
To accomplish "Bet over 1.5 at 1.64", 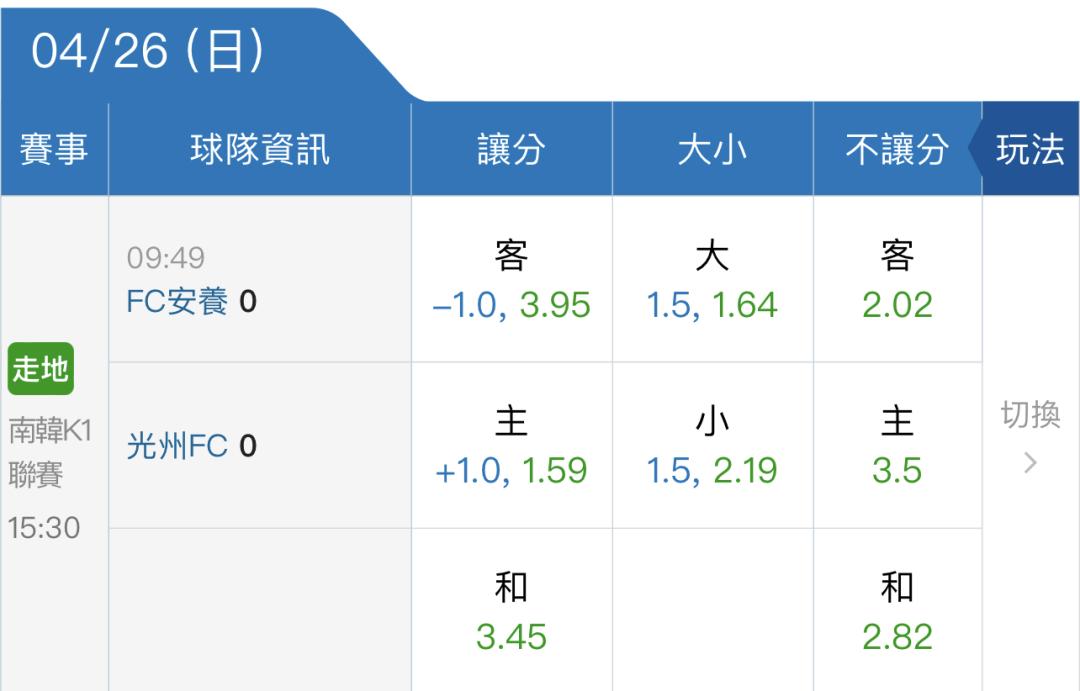I will pos(712,281).
